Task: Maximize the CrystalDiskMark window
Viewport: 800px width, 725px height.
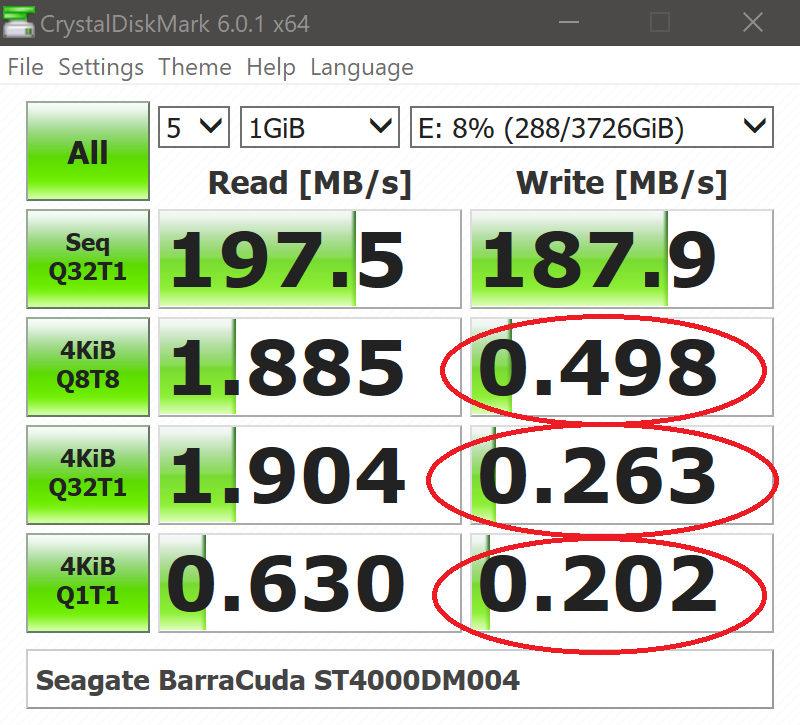Action: point(660,22)
